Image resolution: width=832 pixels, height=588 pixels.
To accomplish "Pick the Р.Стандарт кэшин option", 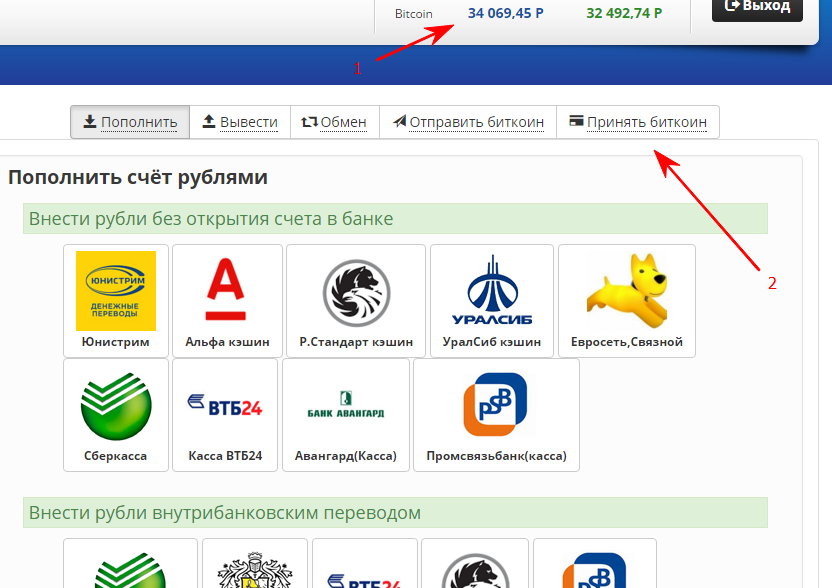I will pyautogui.click(x=356, y=301).
